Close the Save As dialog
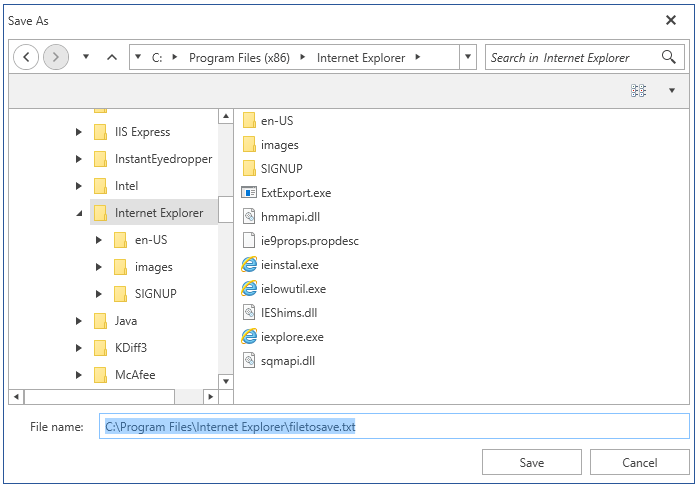This screenshot has height=490, width=698. tap(671, 20)
